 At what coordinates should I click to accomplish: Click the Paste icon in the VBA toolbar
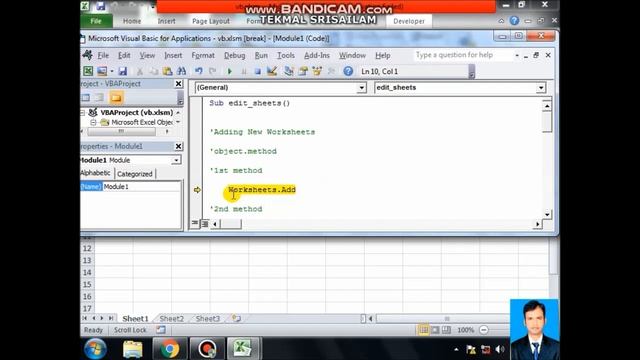167,71
